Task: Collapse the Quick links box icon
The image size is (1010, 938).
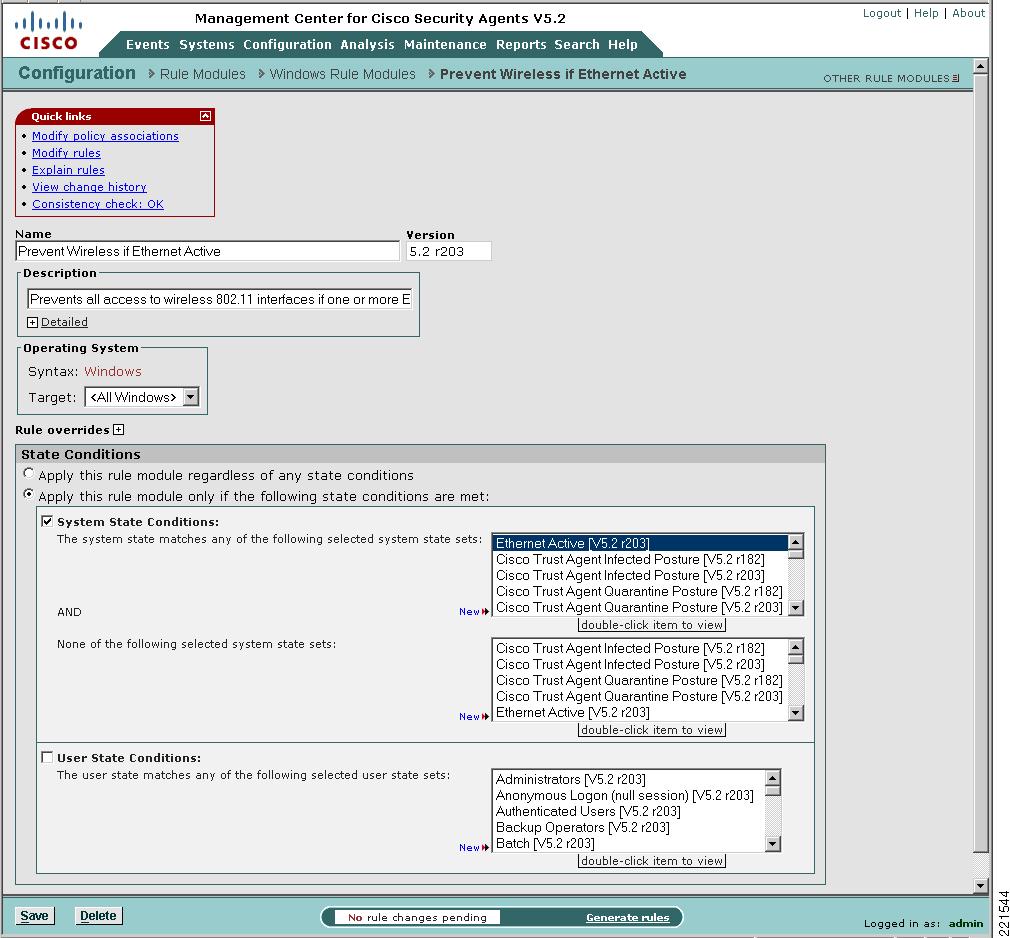Action: pyautogui.click(x=205, y=116)
